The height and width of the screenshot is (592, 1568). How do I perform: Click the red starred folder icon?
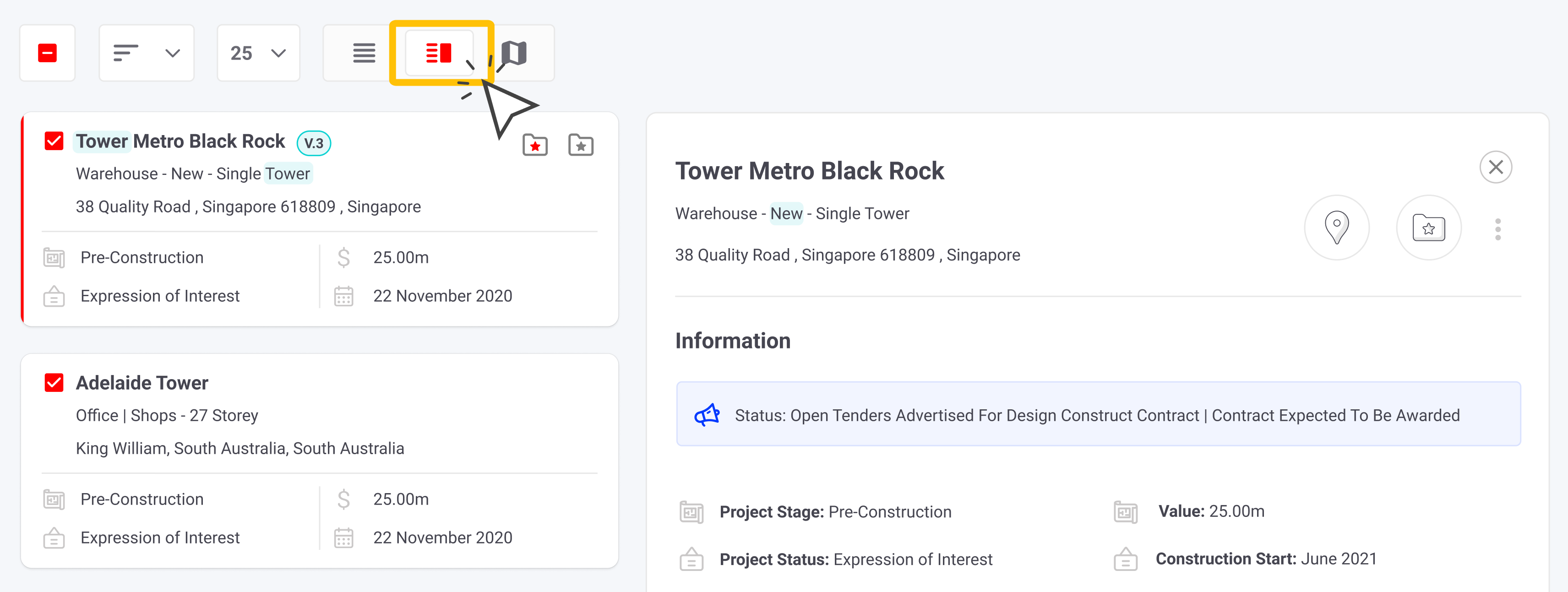point(534,145)
